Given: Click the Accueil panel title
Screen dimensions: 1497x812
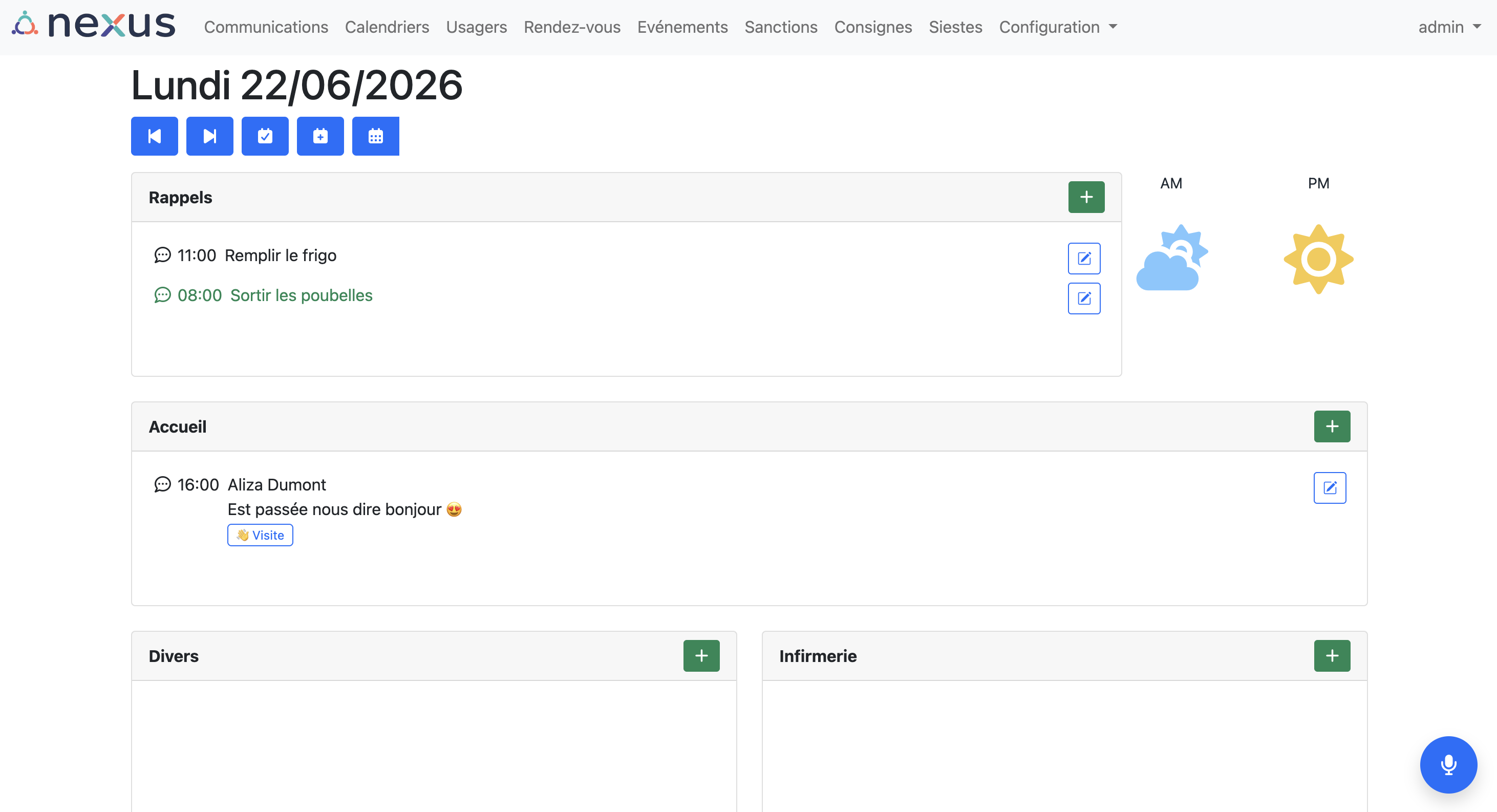Looking at the screenshot, I should (x=177, y=426).
